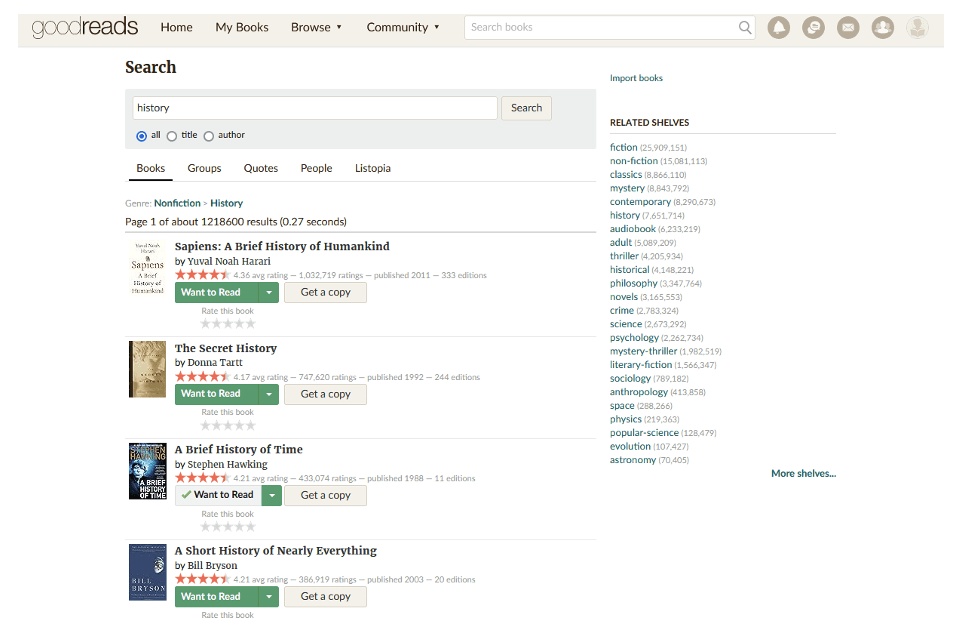
Task: Open the mystery-thriller related shelf
Action: pos(643,351)
